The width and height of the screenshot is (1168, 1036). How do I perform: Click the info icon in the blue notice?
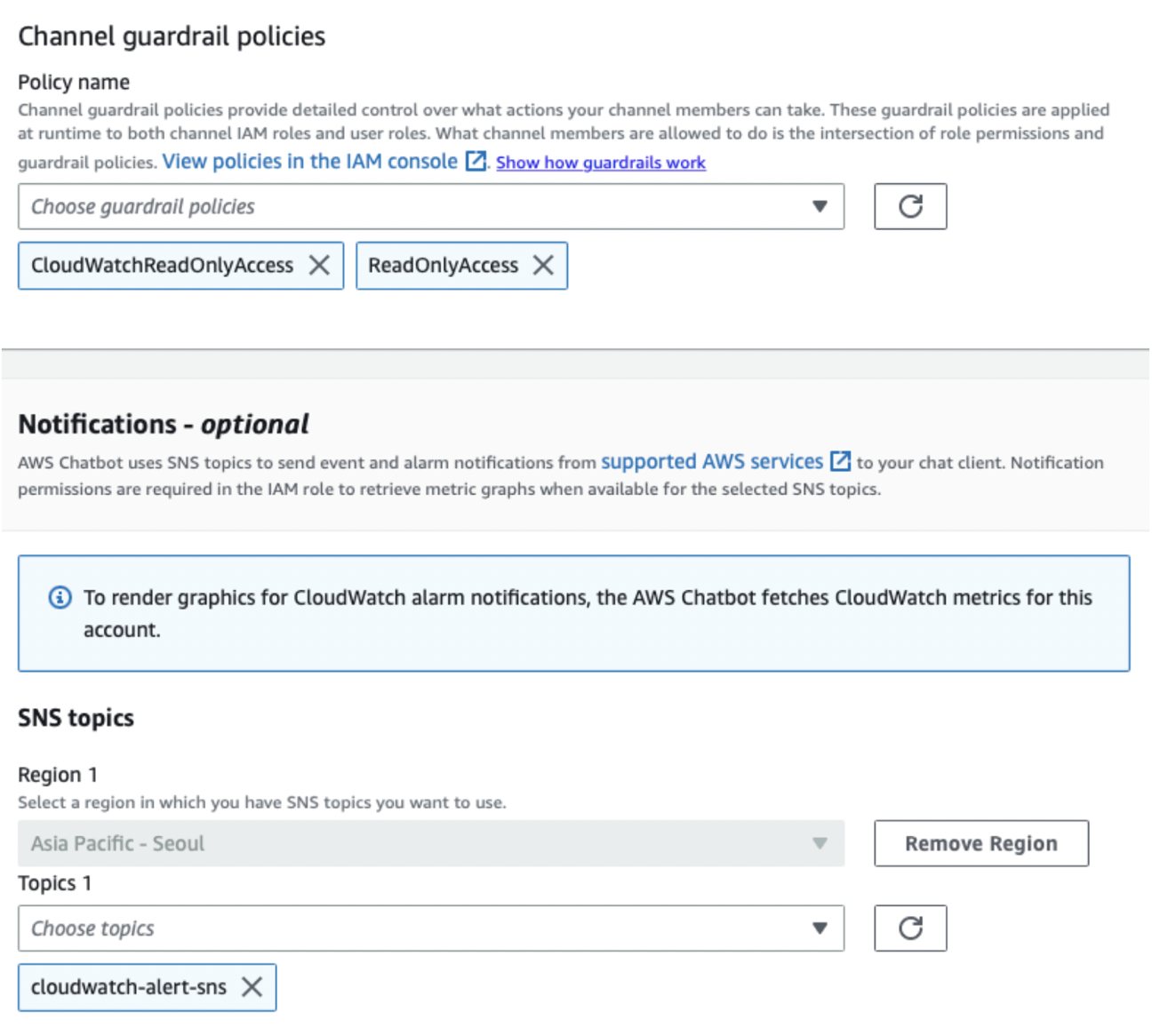pos(60,597)
